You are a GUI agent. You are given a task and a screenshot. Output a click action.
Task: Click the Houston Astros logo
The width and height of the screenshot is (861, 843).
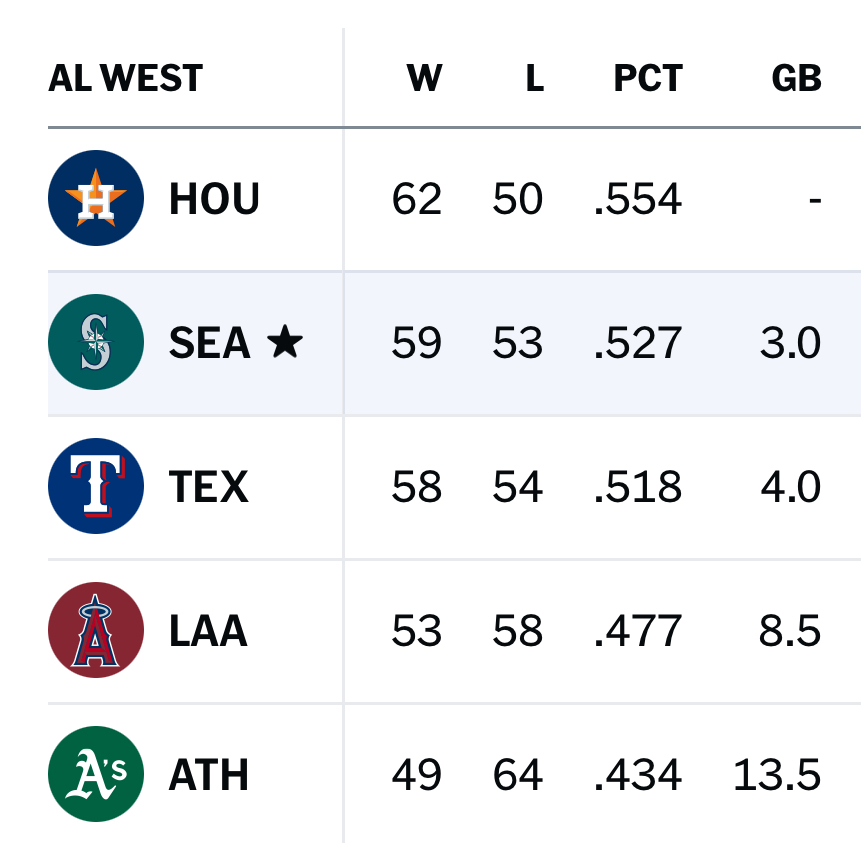pos(96,198)
